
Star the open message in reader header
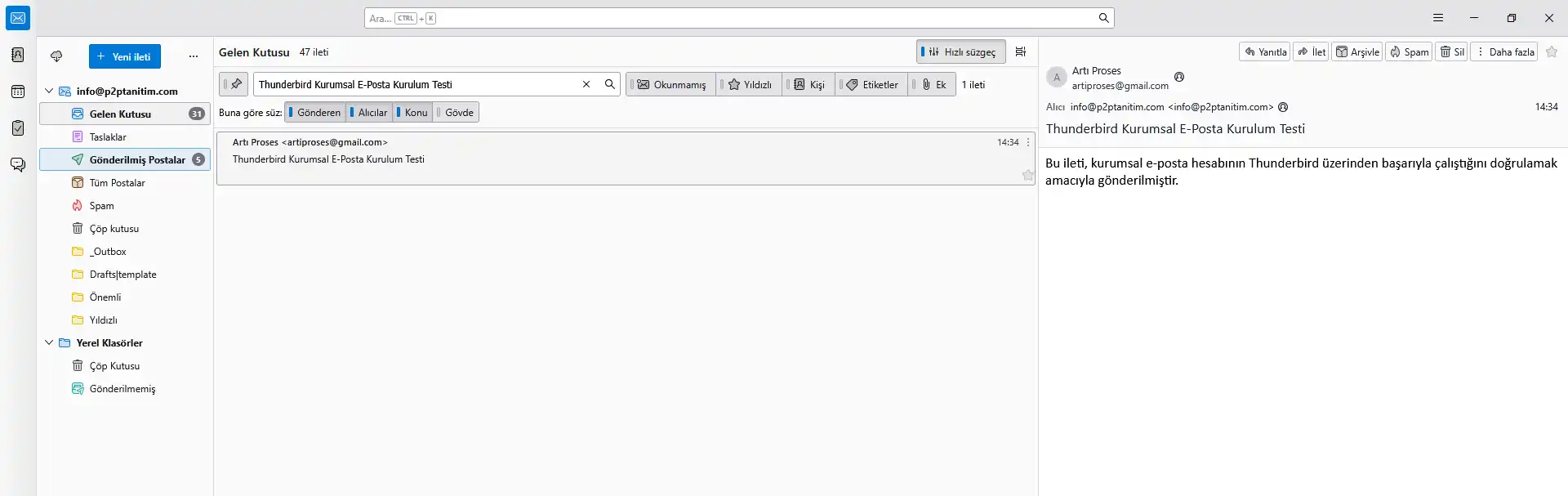(x=1552, y=51)
